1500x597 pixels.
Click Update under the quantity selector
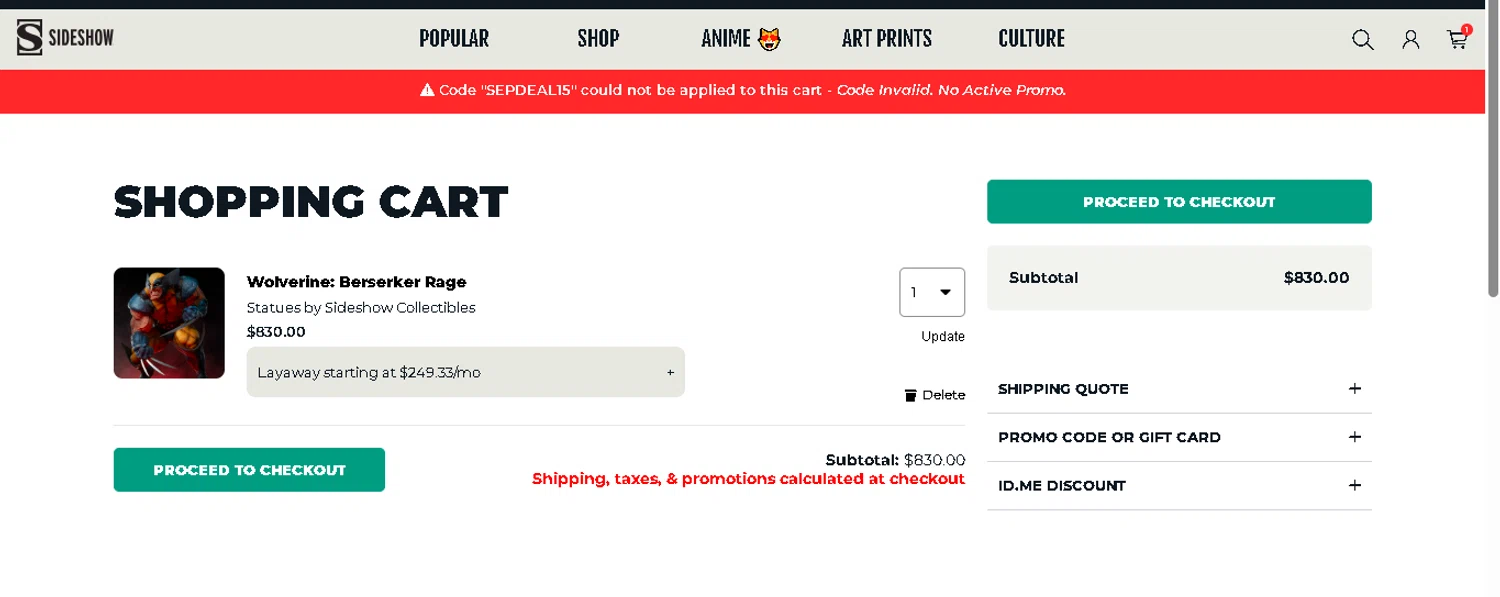pos(942,336)
